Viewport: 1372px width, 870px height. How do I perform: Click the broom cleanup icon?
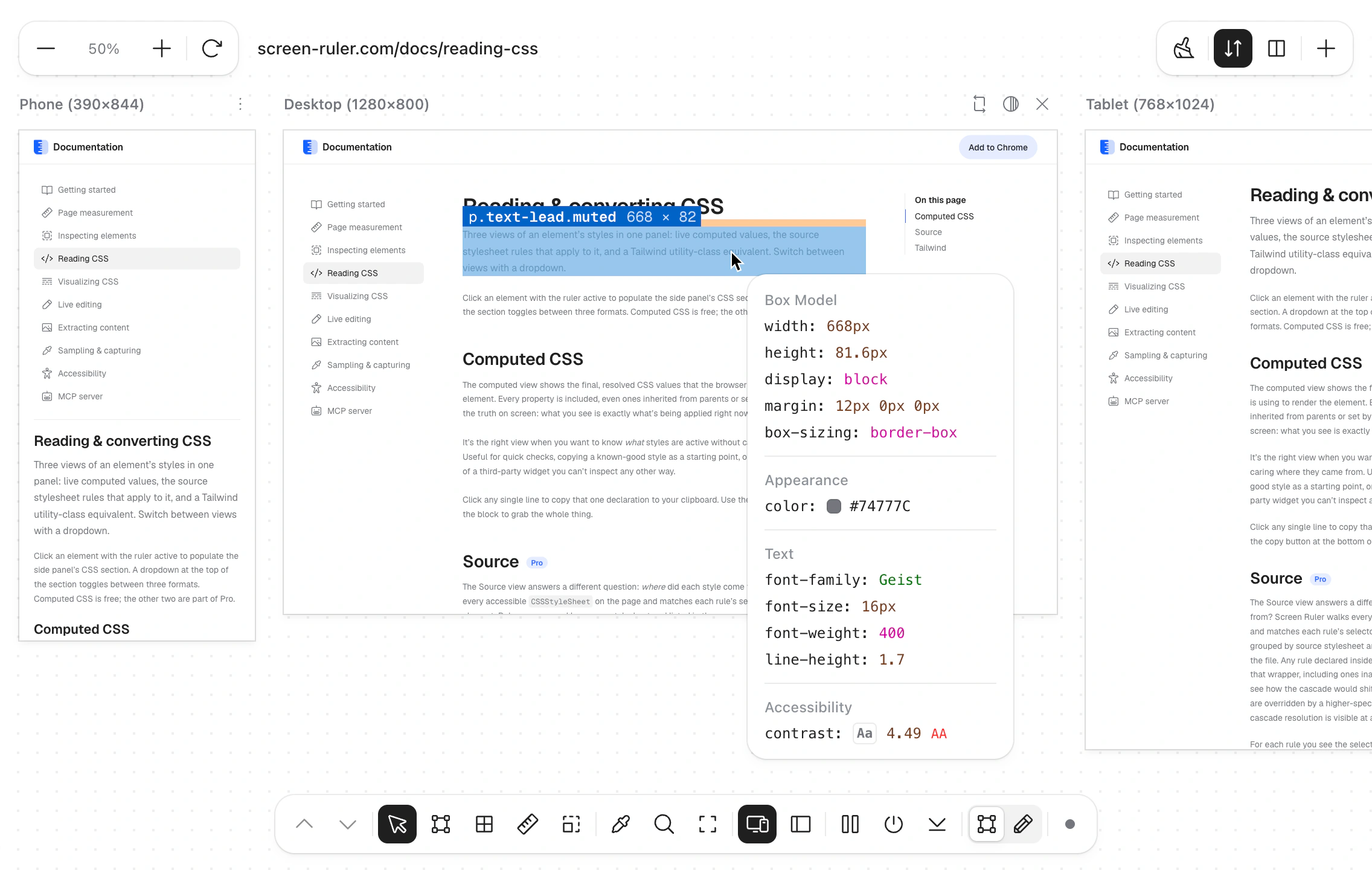tap(1184, 48)
